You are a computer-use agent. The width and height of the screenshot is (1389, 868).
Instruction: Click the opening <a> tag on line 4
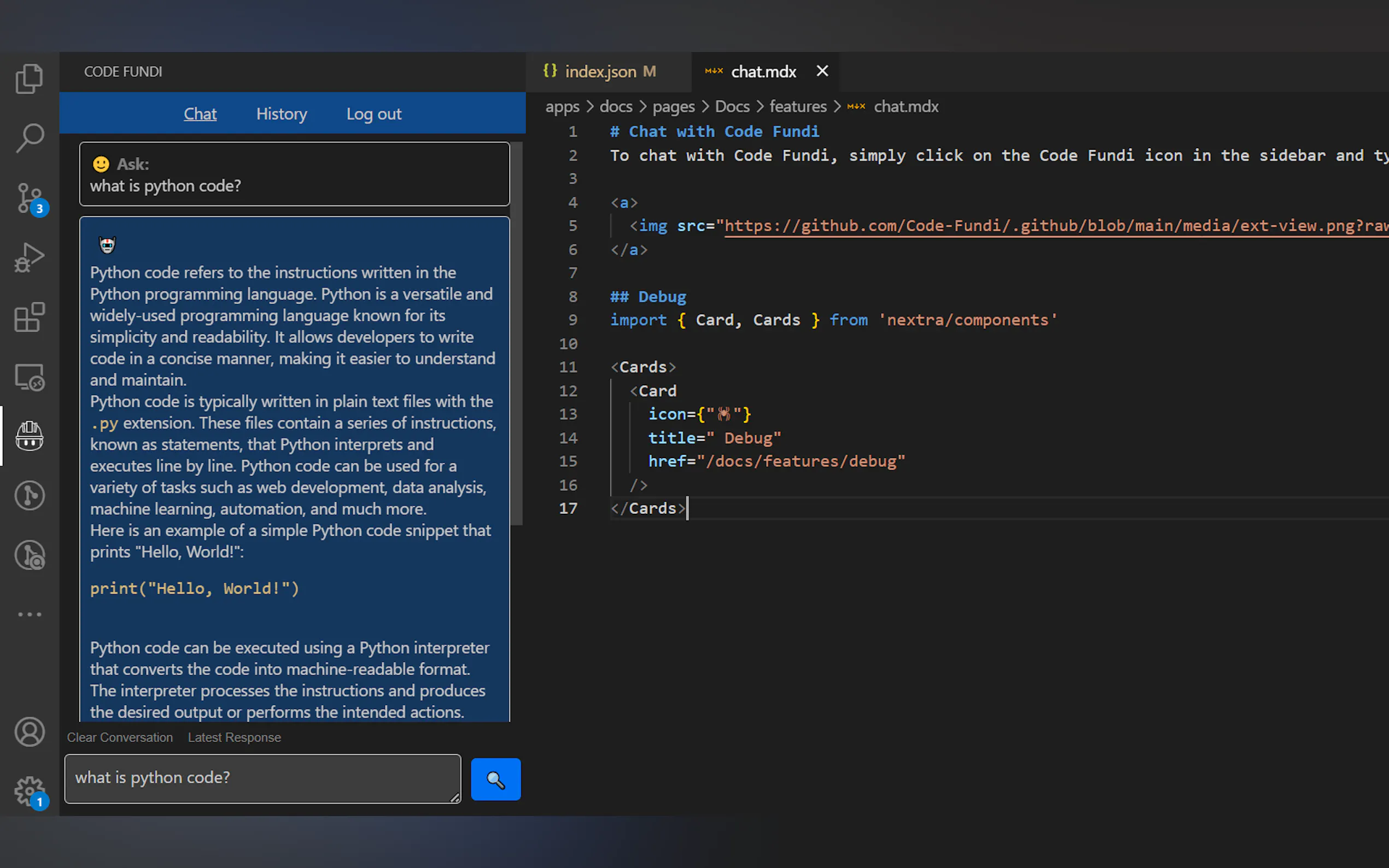pyautogui.click(x=624, y=203)
